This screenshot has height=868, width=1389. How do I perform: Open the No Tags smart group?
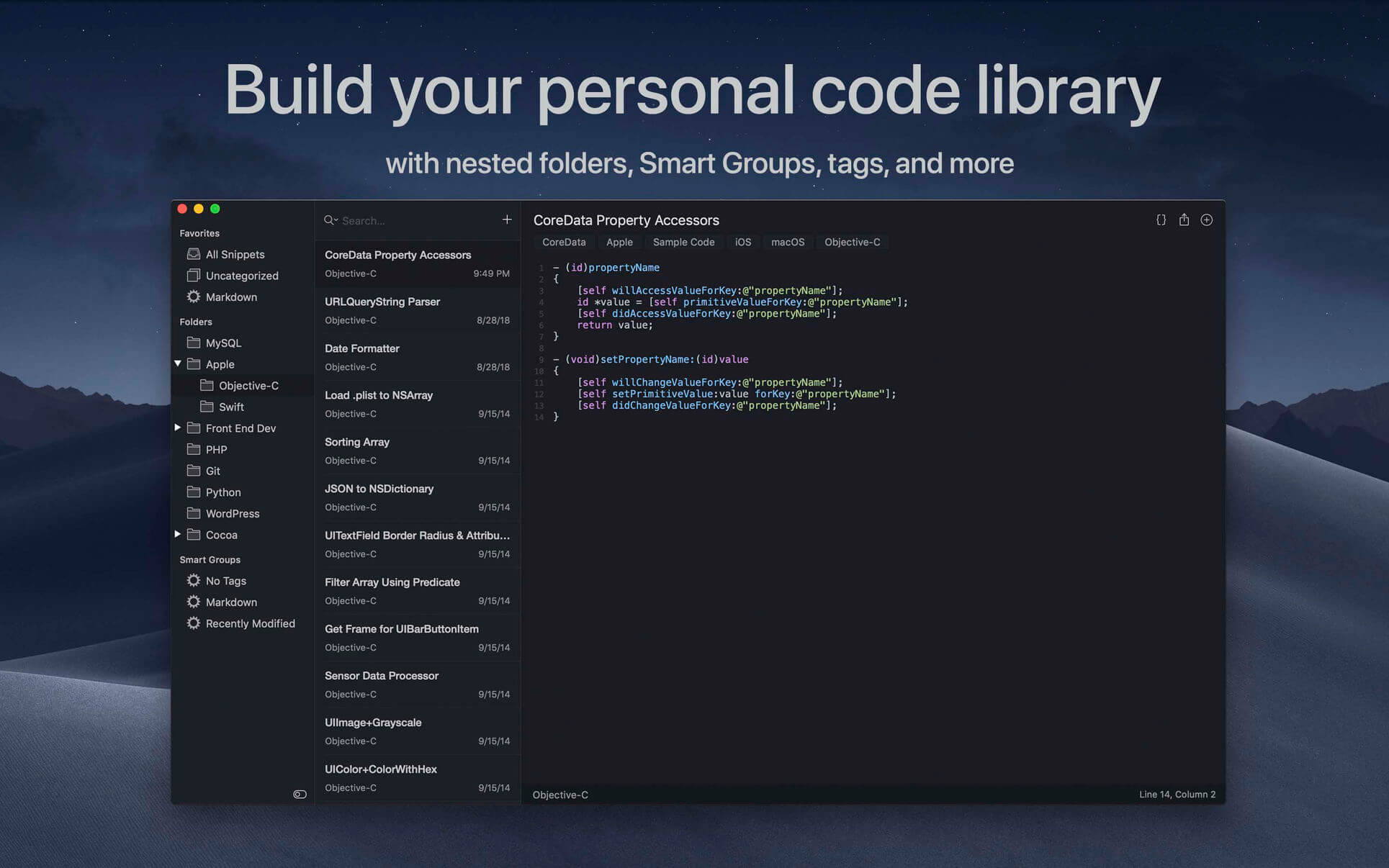(225, 581)
